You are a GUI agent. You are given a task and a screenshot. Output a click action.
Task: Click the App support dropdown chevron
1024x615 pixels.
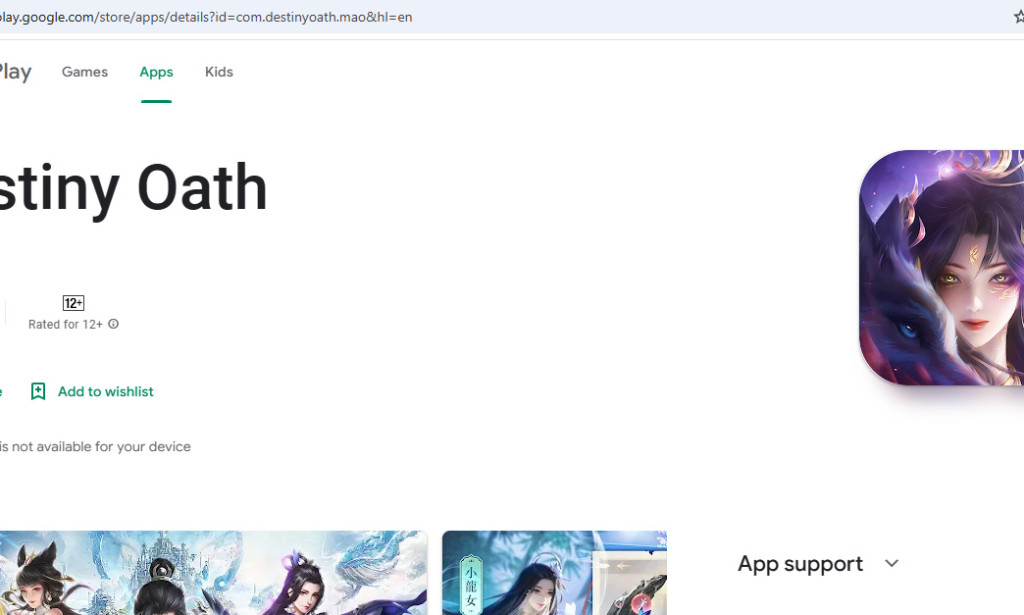[891, 563]
